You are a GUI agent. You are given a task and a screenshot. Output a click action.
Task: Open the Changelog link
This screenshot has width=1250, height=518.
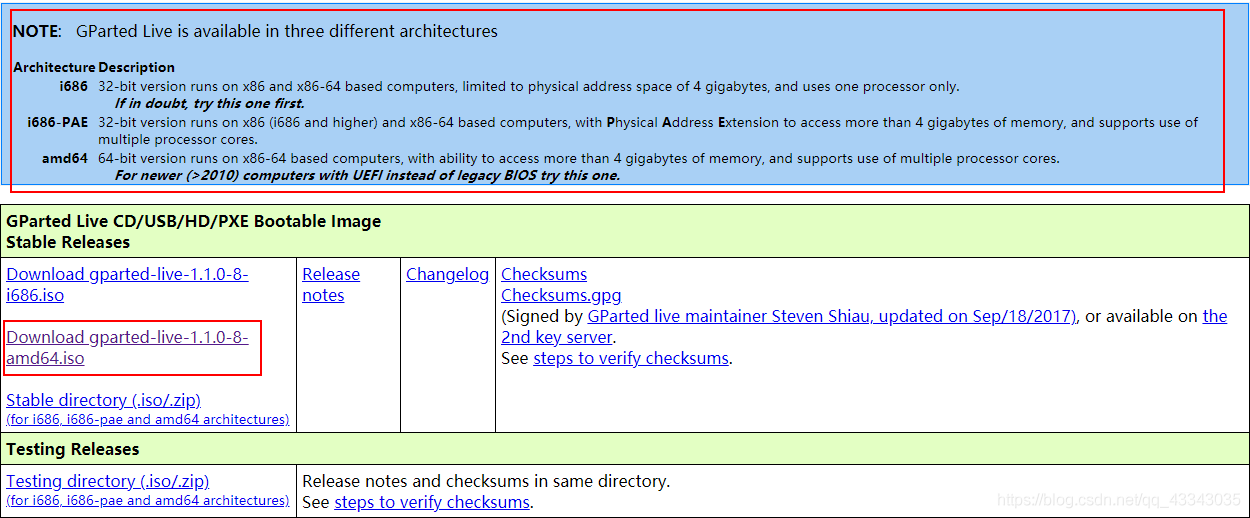click(x=448, y=274)
